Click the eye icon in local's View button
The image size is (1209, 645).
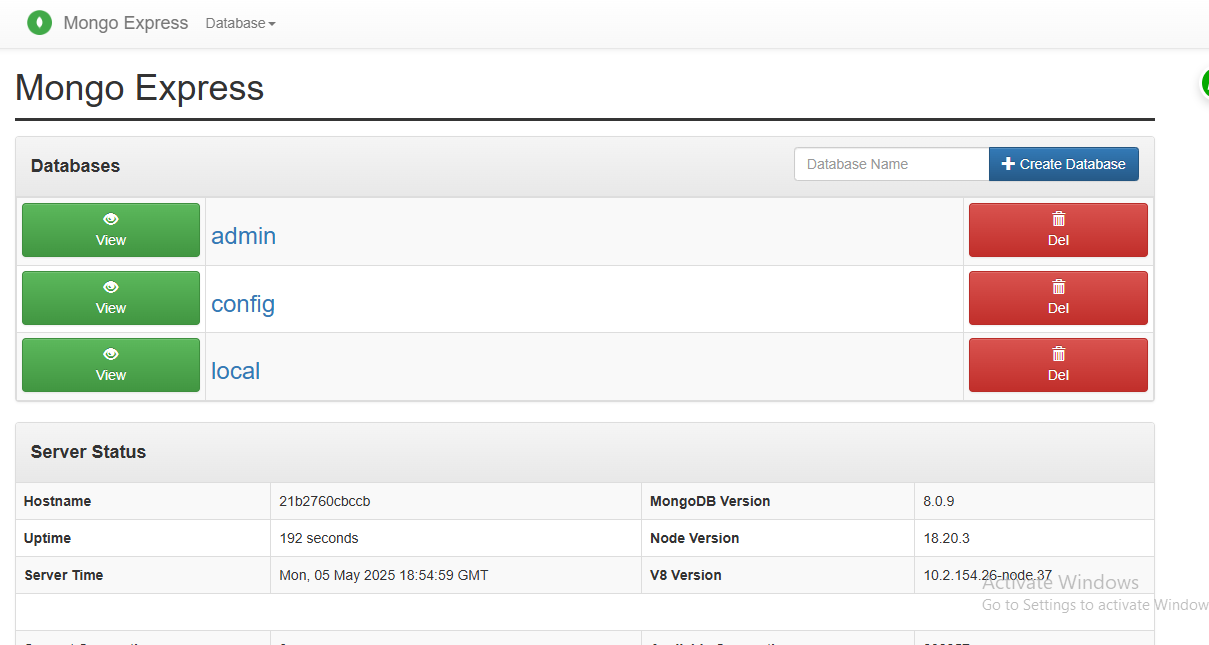111,354
